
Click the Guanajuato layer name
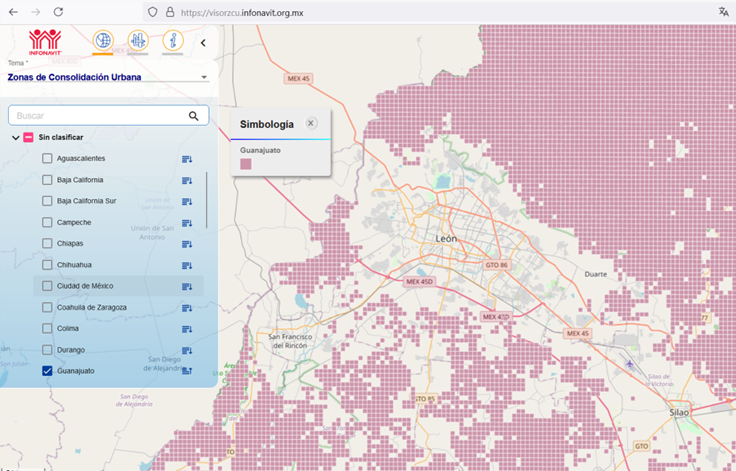(76, 371)
